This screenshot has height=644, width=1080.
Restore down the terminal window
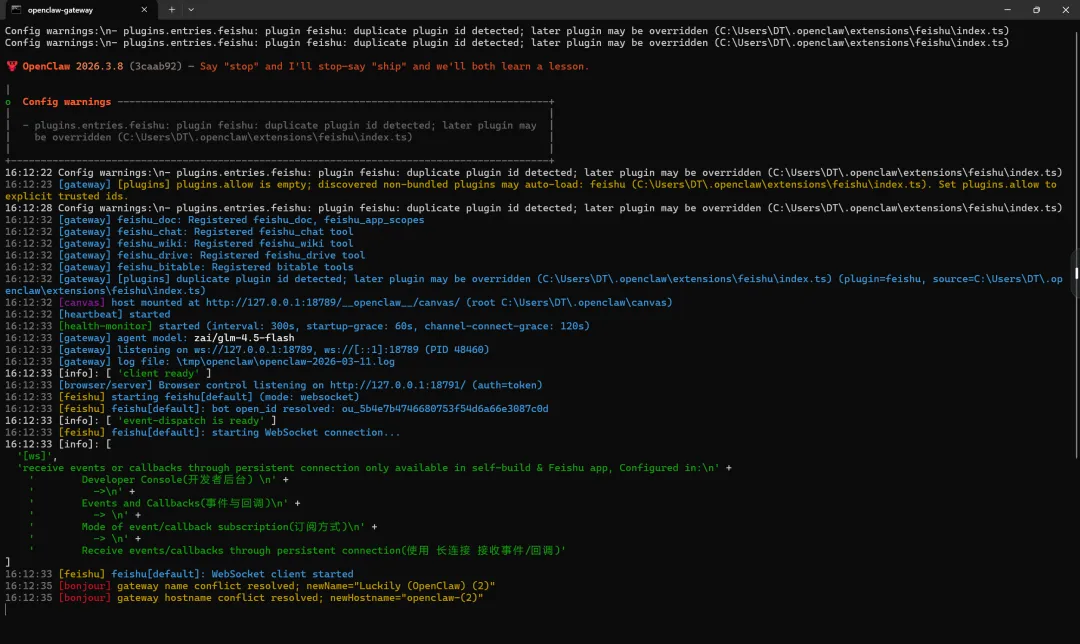(1036, 10)
